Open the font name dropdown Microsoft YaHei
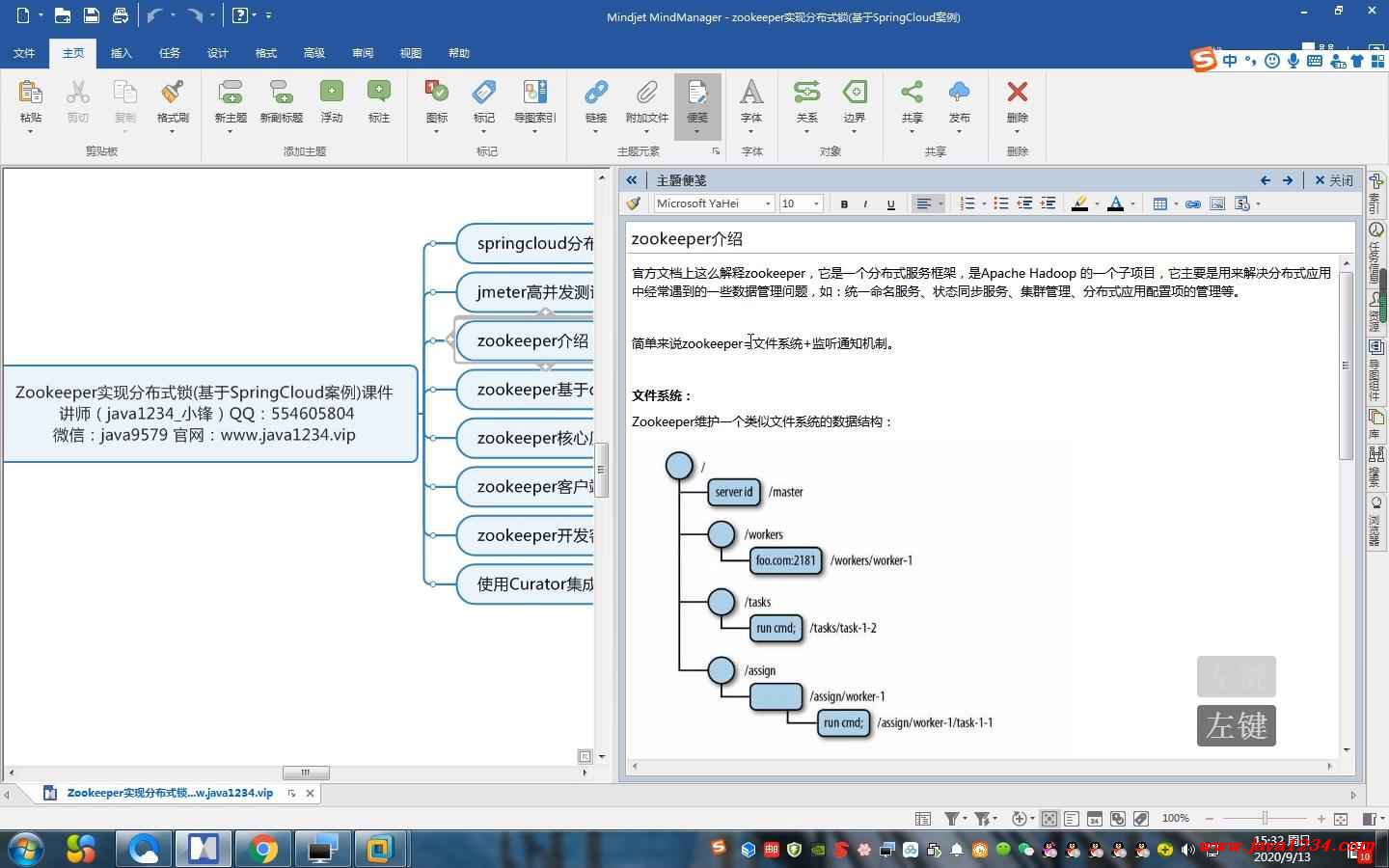This screenshot has height=868, width=1389. click(768, 203)
